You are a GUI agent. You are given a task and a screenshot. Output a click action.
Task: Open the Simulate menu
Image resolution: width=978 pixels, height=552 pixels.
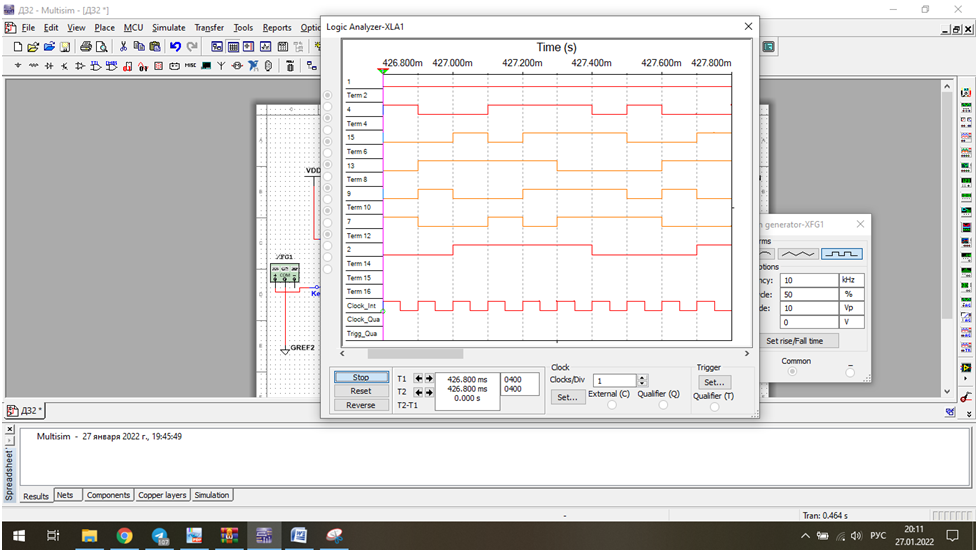(168, 28)
